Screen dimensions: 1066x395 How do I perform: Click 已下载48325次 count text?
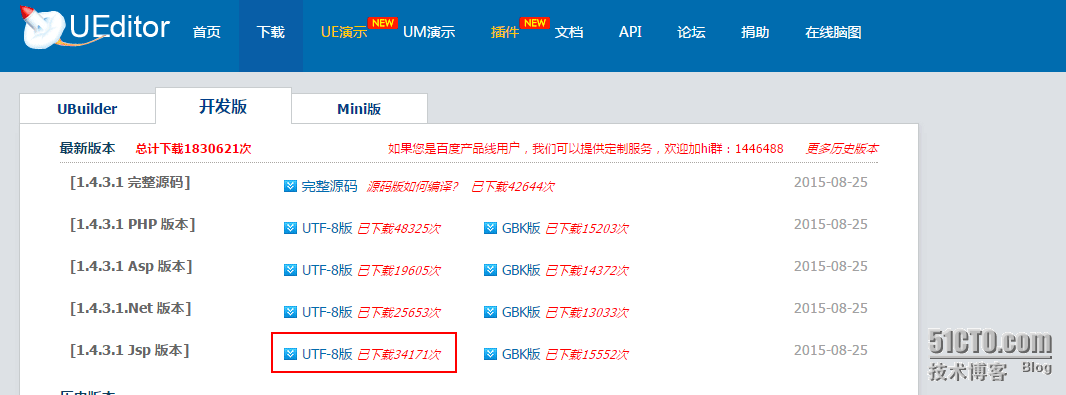coord(399,228)
